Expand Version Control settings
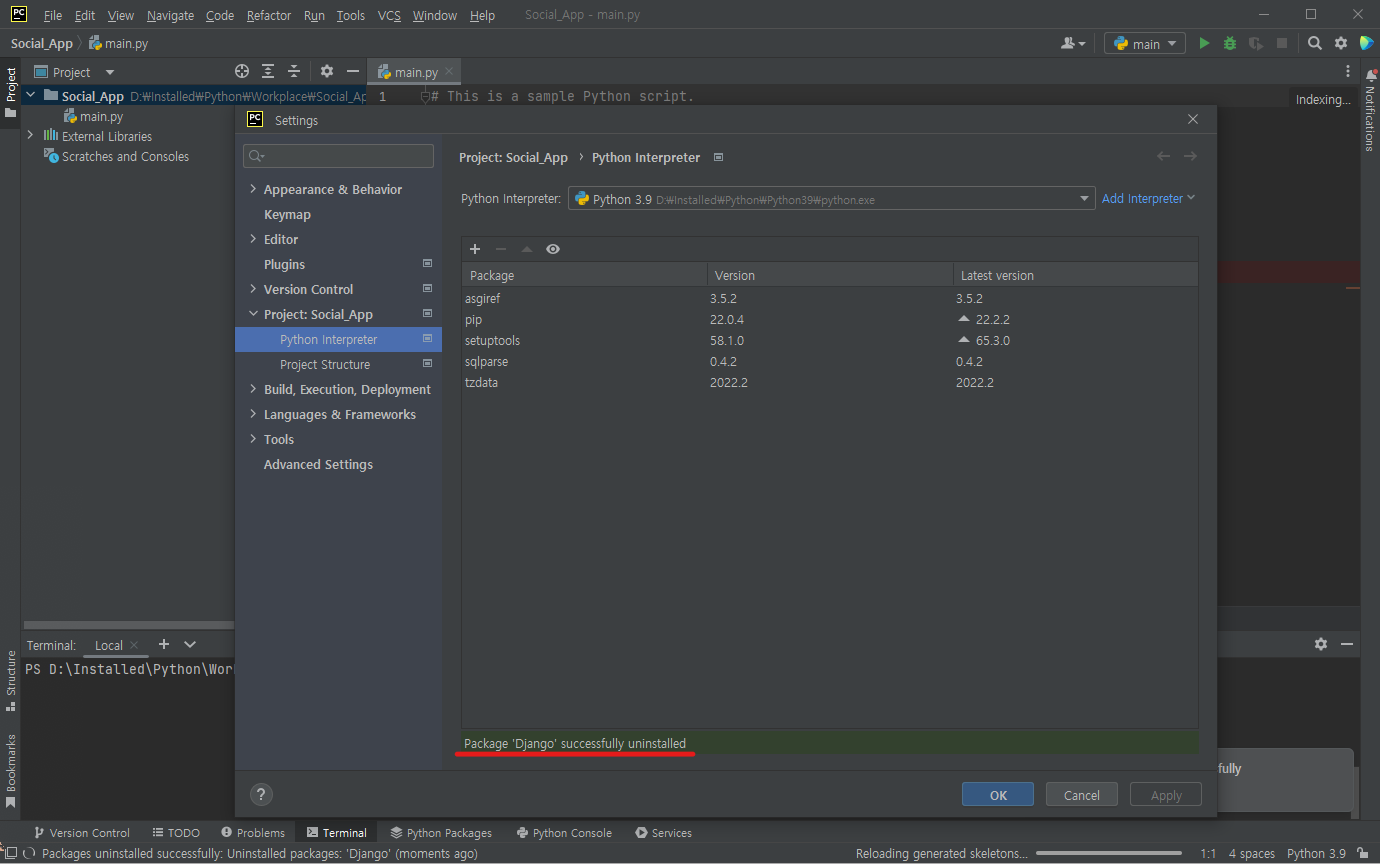 point(253,289)
